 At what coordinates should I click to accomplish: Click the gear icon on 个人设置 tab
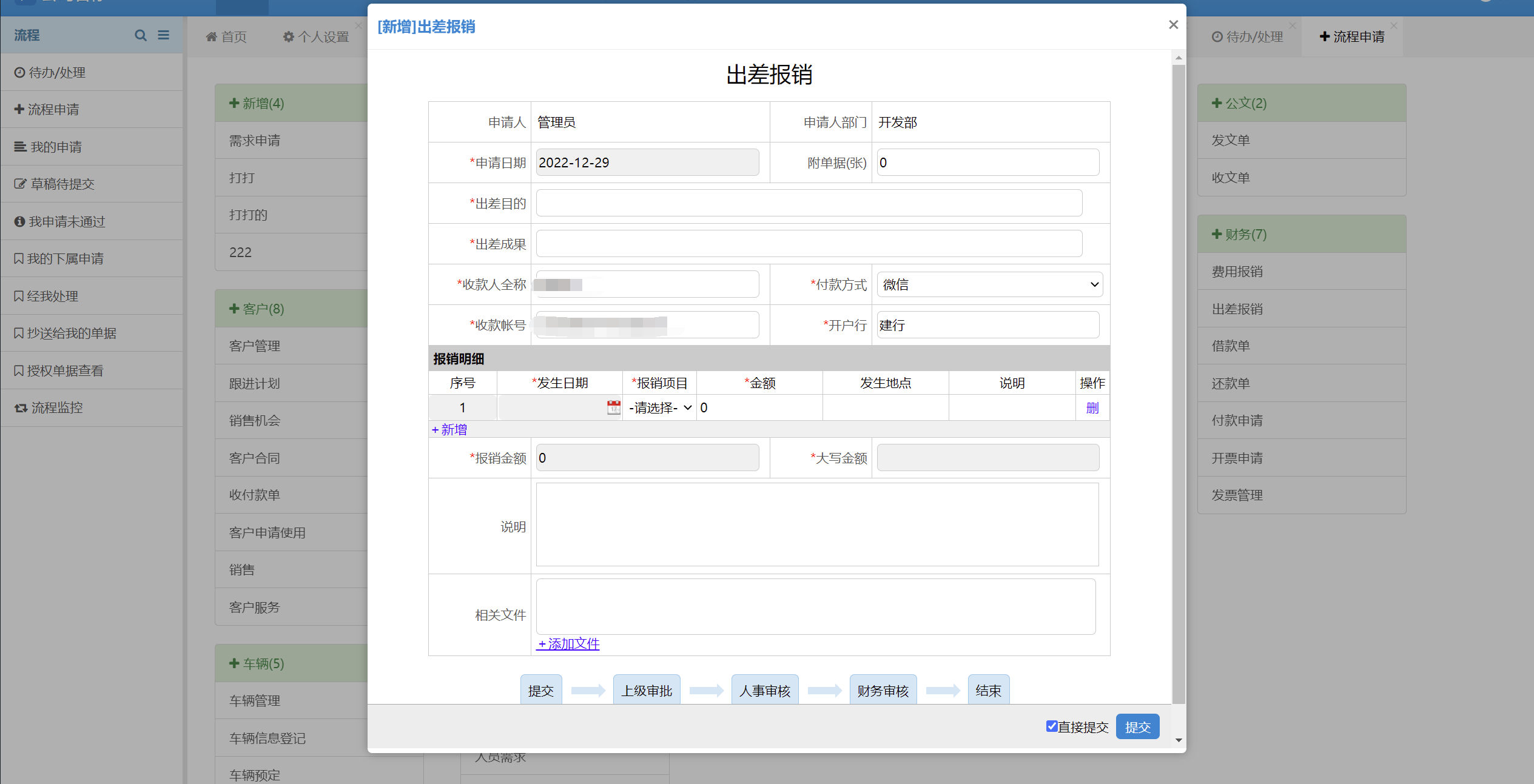click(289, 37)
